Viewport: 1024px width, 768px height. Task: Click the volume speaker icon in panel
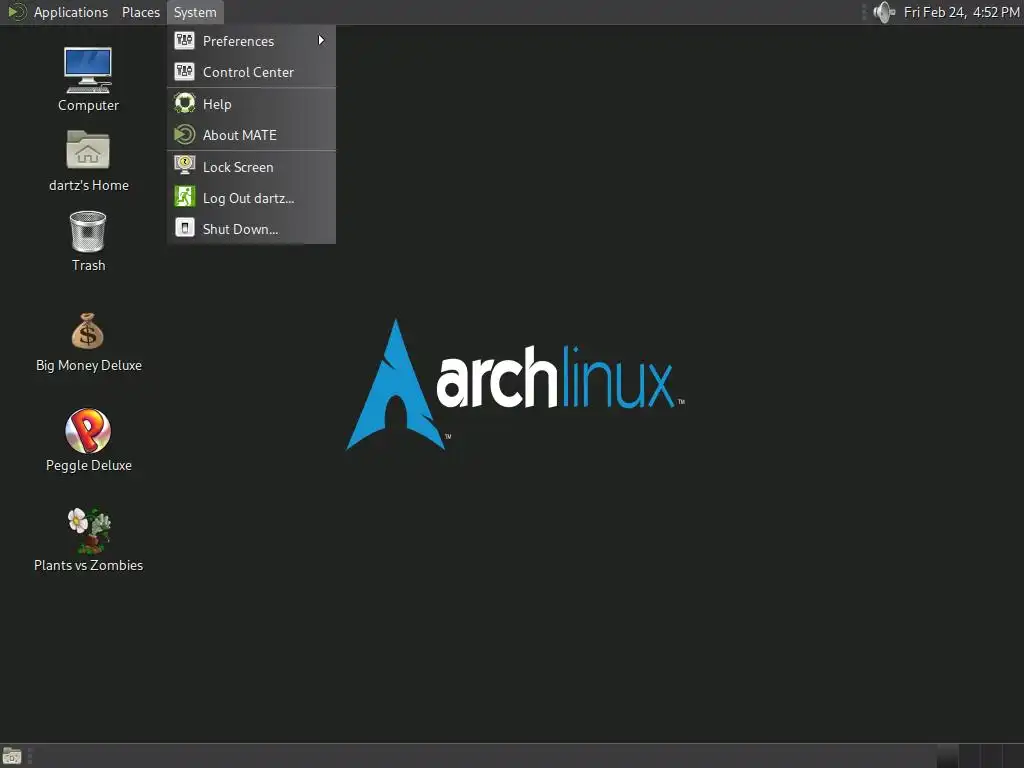(884, 12)
